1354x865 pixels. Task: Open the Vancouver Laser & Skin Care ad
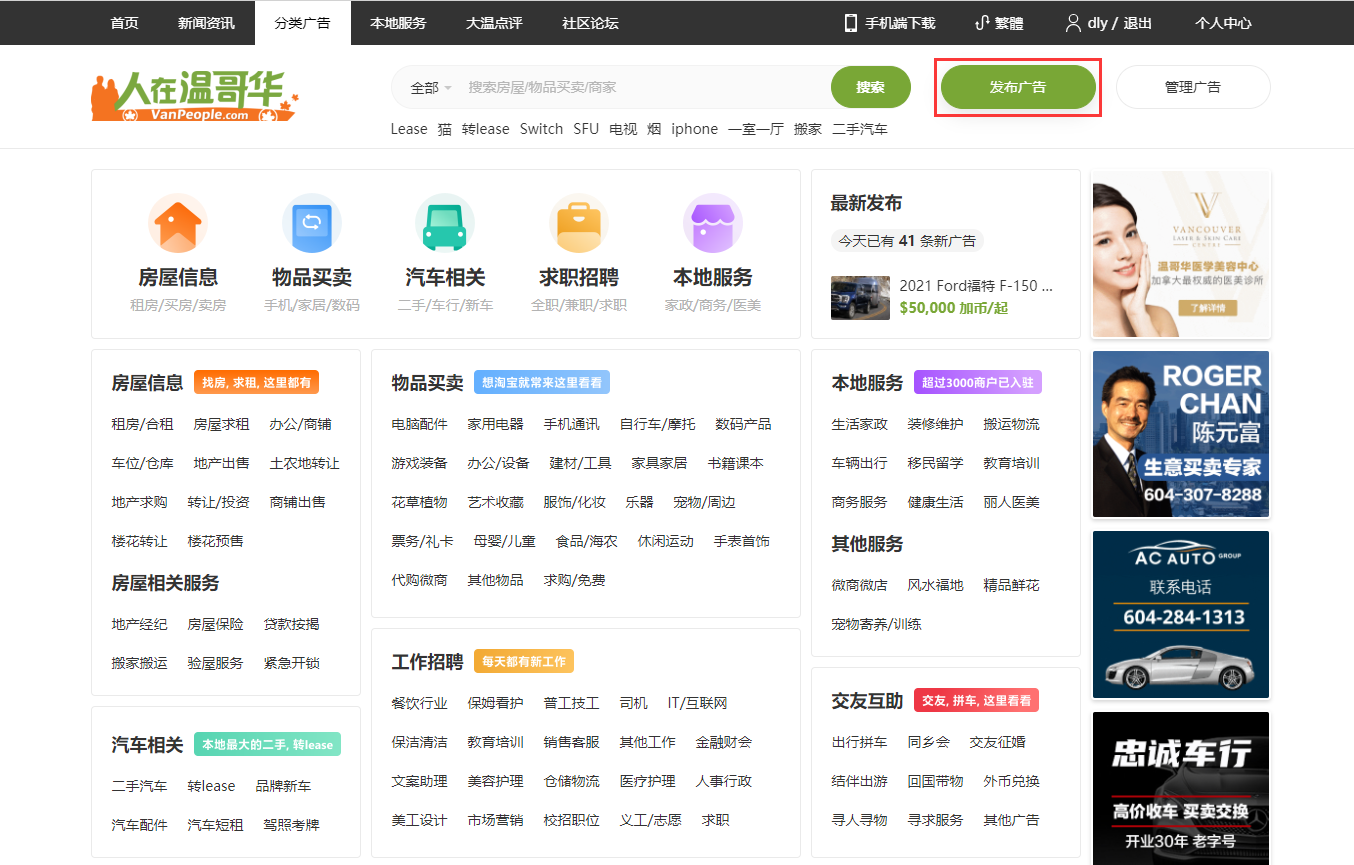tap(1182, 254)
